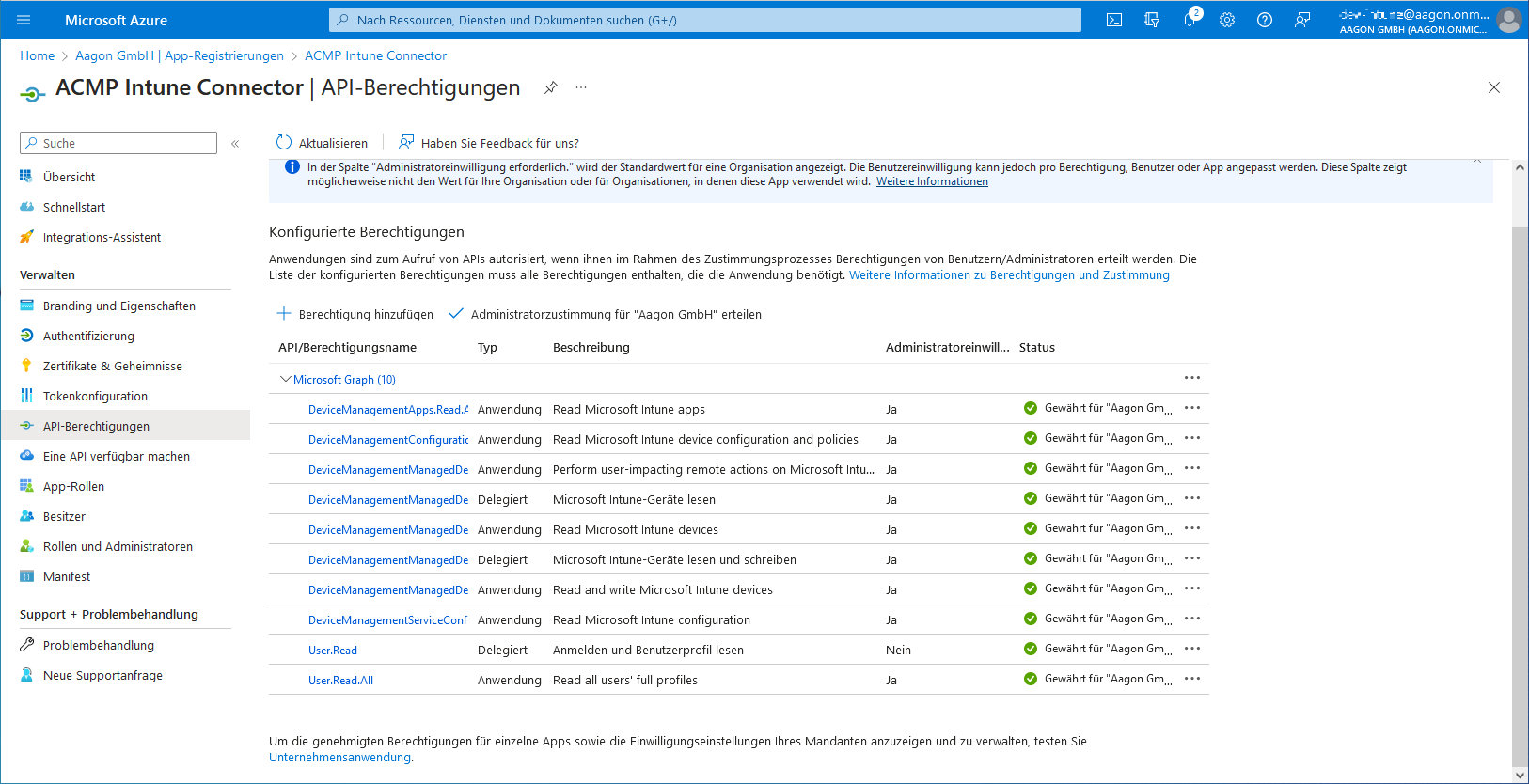Collapse the Microsoft Graph (10) group
This screenshot has width=1529, height=784.
pyautogui.click(x=286, y=380)
